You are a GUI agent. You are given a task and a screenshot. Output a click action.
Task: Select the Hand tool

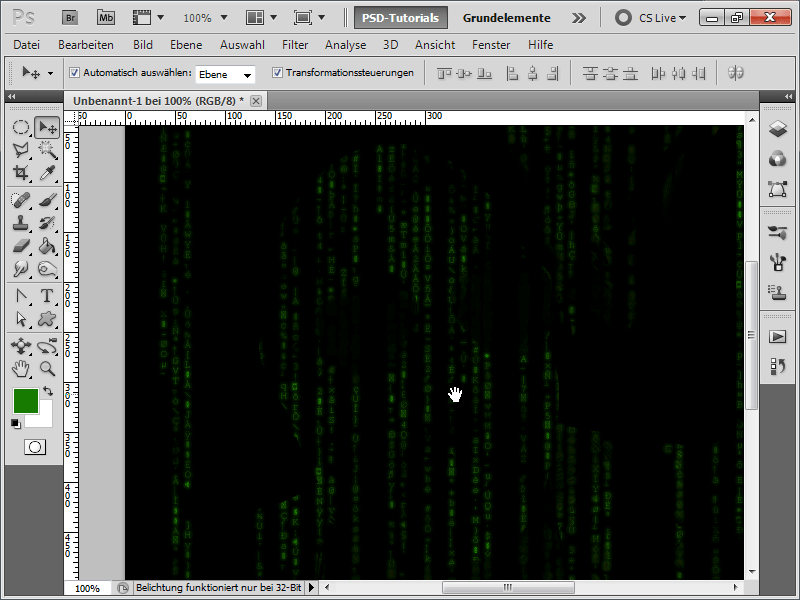coord(21,368)
